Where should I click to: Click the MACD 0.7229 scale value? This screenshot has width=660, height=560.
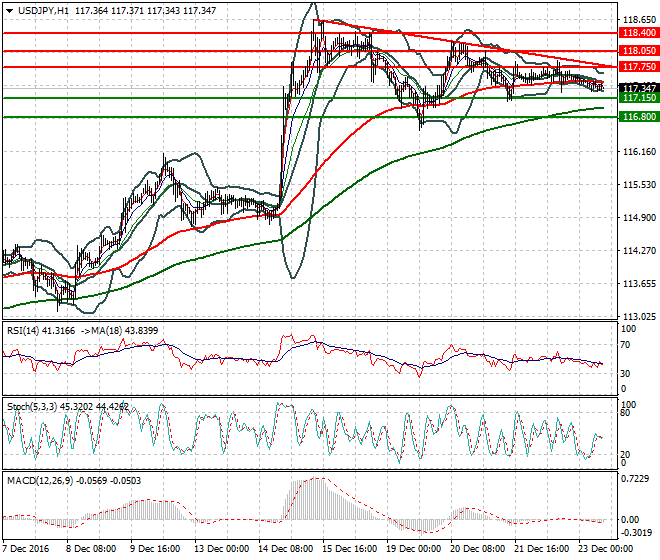(635, 479)
